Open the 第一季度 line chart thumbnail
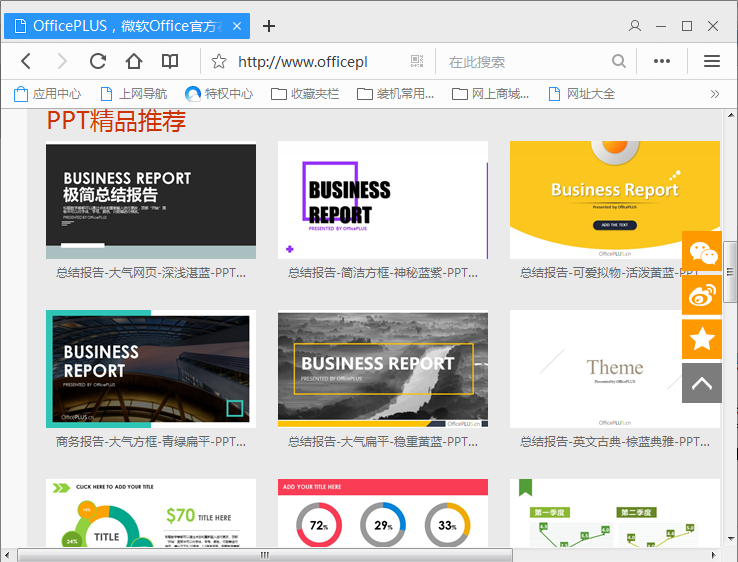The image size is (738, 562). coord(615,513)
